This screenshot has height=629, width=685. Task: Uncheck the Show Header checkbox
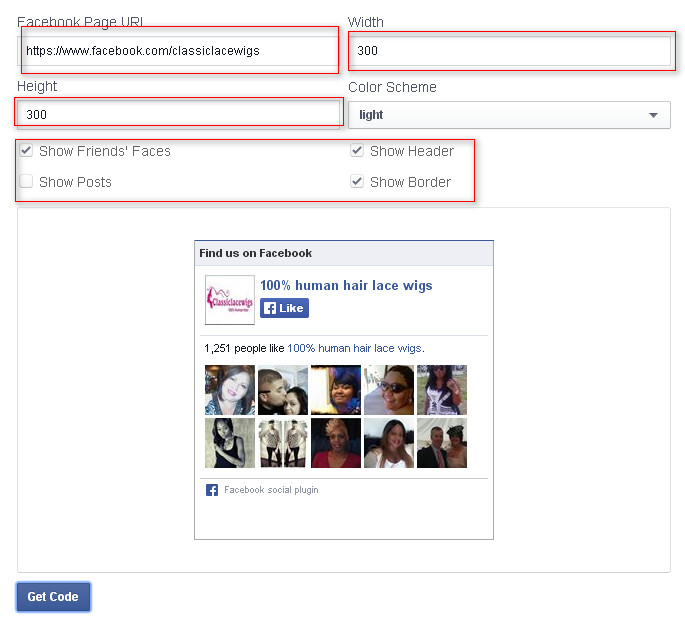point(357,151)
